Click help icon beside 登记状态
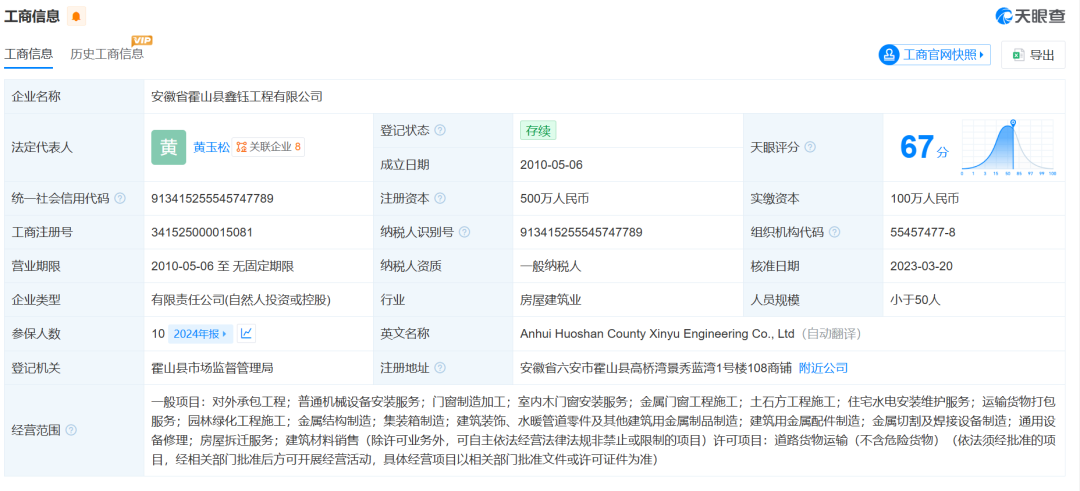 [440, 130]
